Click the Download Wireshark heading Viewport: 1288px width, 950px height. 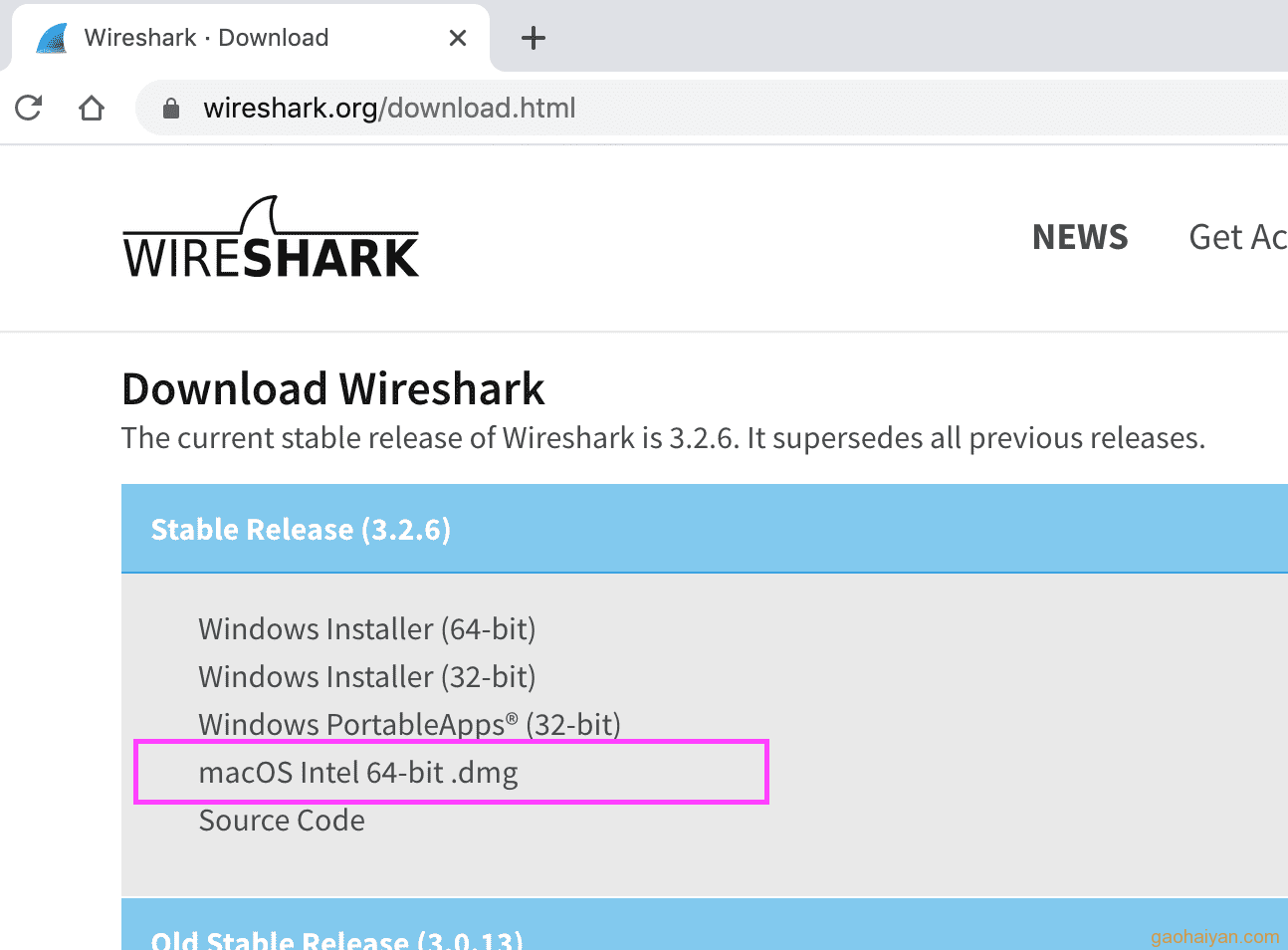pyautogui.click(x=333, y=388)
